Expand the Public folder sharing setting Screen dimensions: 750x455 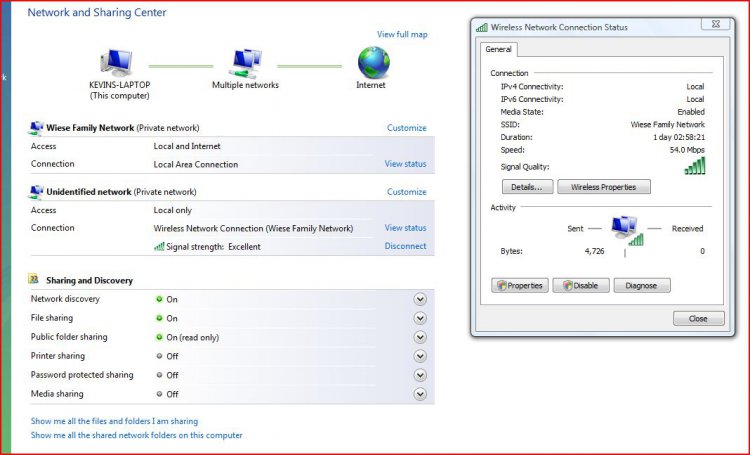420,337
